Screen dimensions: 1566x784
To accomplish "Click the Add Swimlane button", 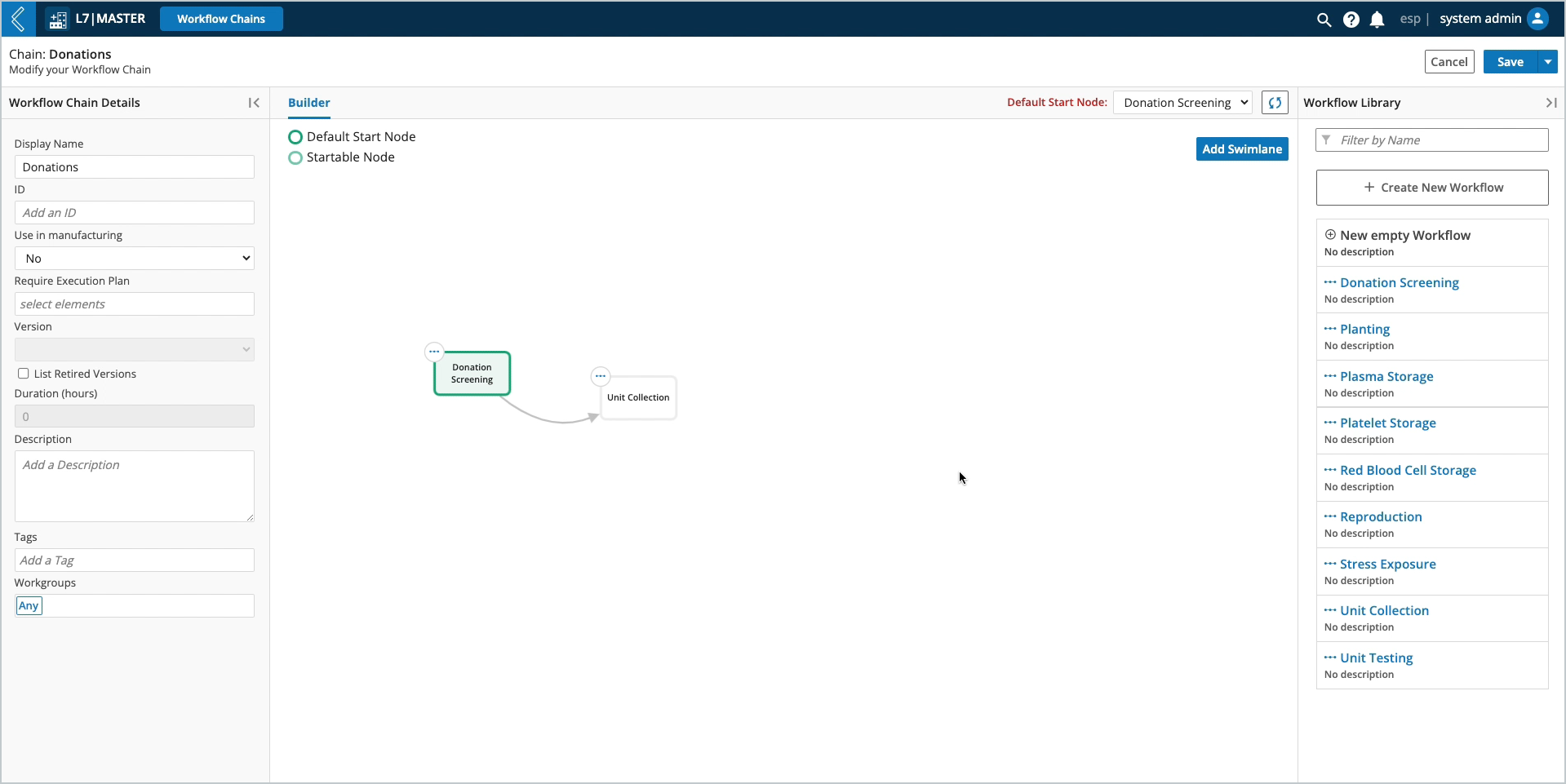I will (1242, 149).
